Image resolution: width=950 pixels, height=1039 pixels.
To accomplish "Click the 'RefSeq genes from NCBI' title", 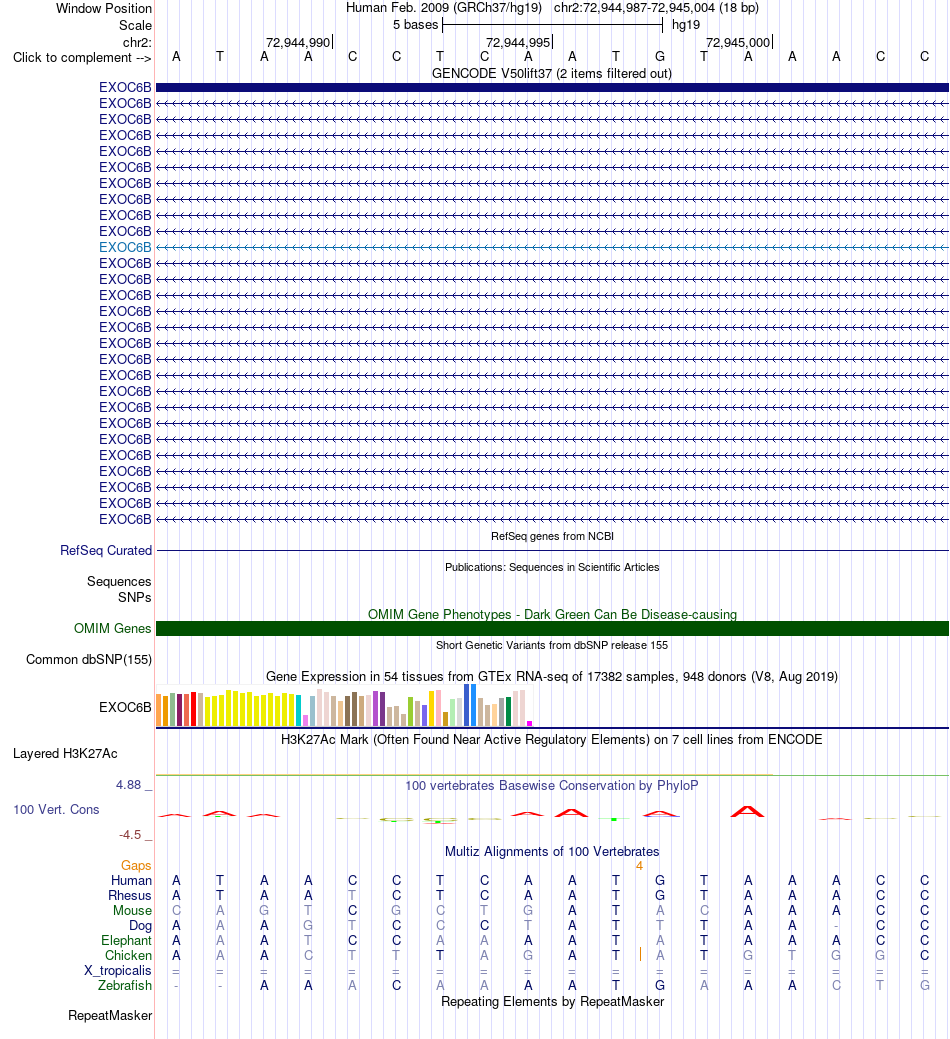I will (552, 536).
